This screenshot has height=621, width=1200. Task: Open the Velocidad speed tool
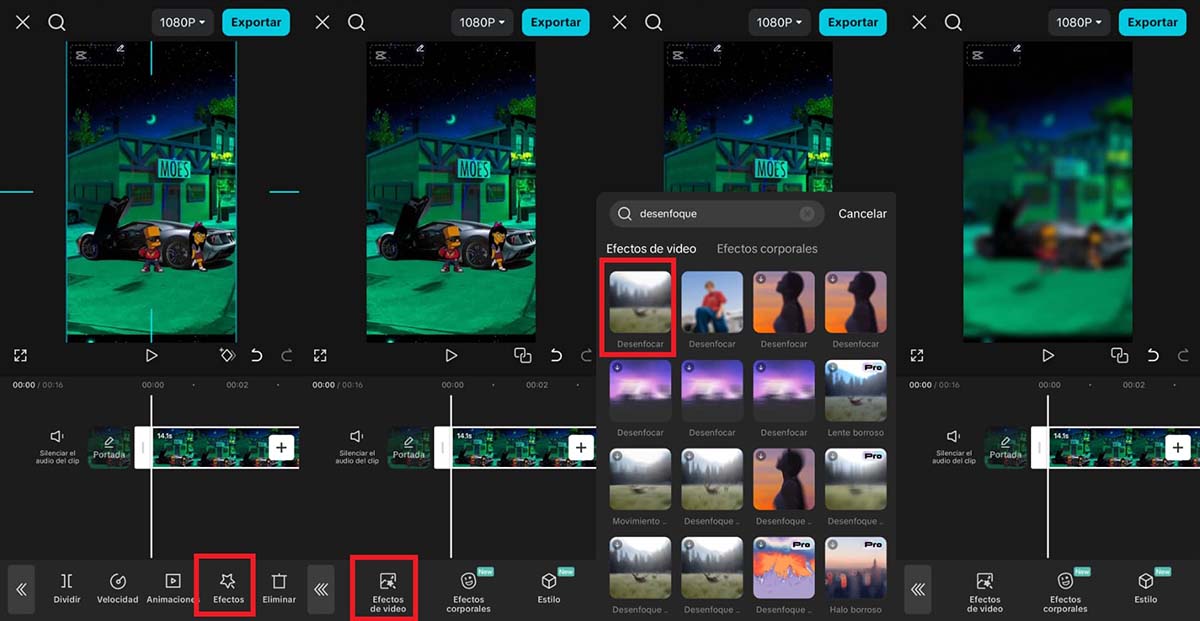117,588
